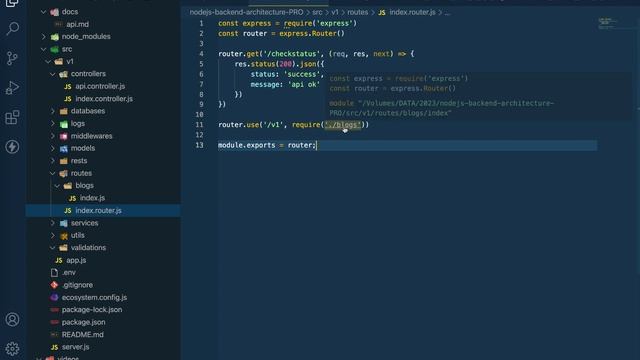Click the src breadcrumb segment

(x=317, y=12)
